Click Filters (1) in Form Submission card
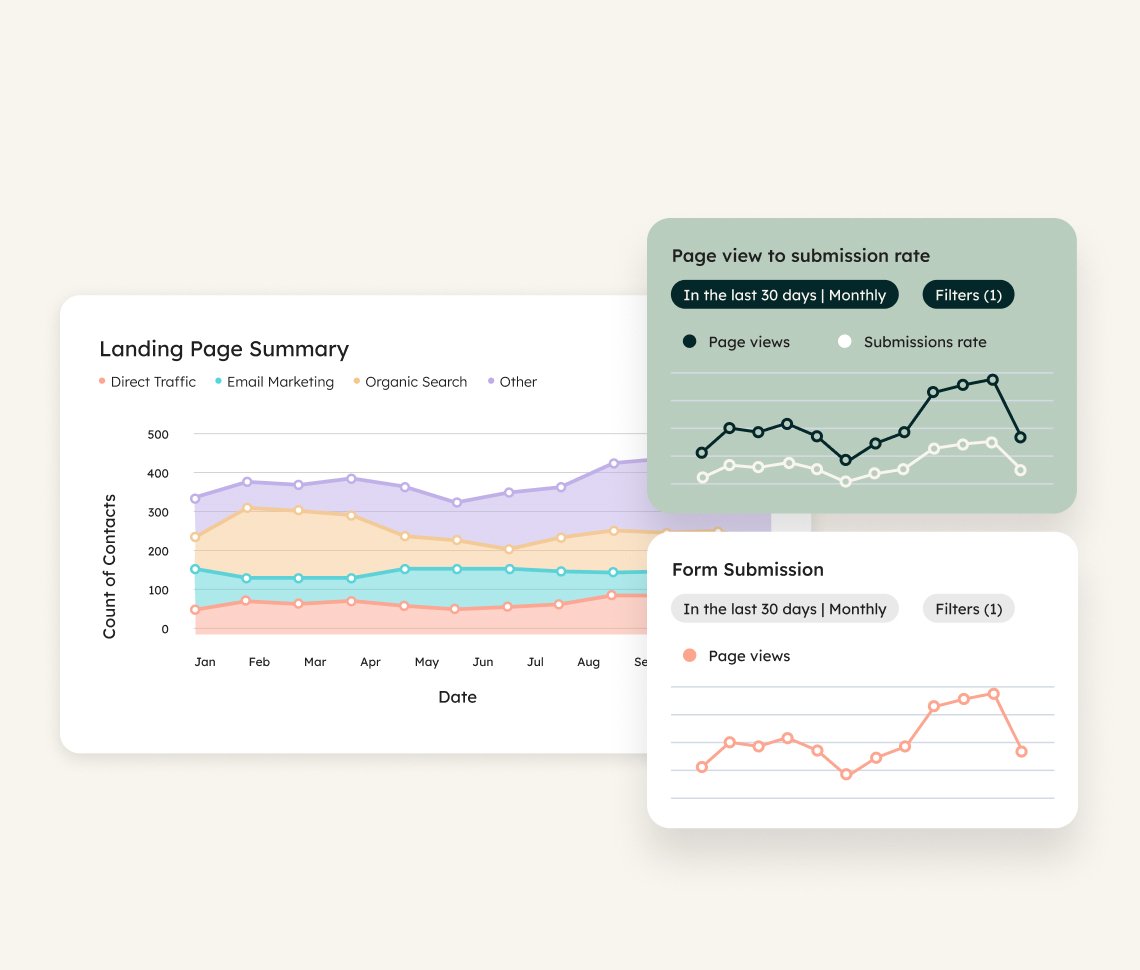Viewport: 1140px width, 970px height. pos(968,609)
